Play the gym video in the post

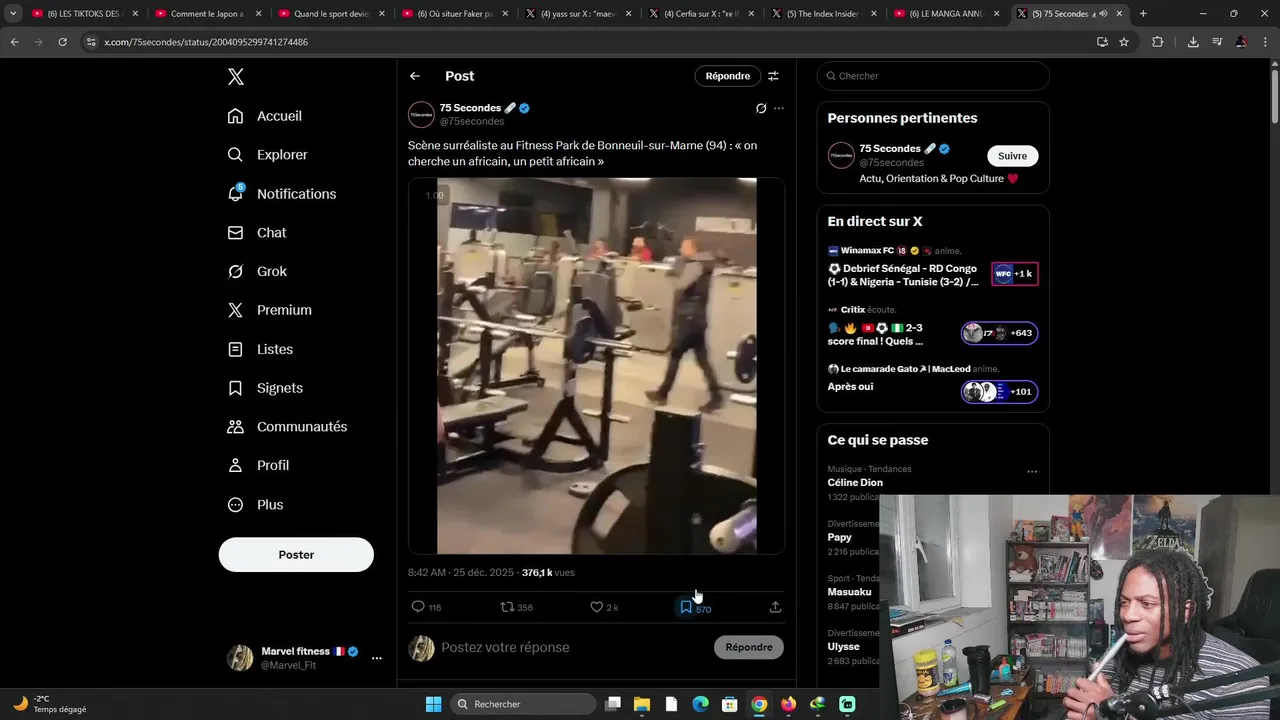596,366
